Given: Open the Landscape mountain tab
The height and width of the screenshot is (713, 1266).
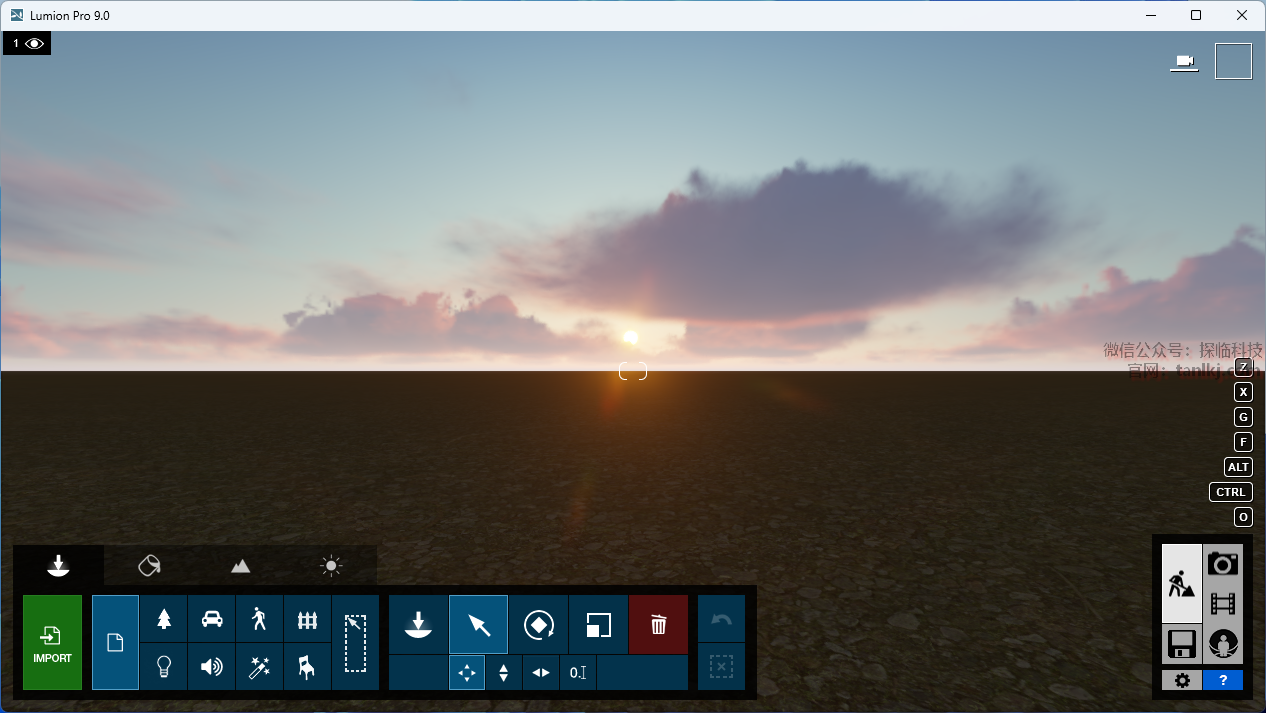Looking at the screenshot, I should pyautogui.click(x=240, y=566).
